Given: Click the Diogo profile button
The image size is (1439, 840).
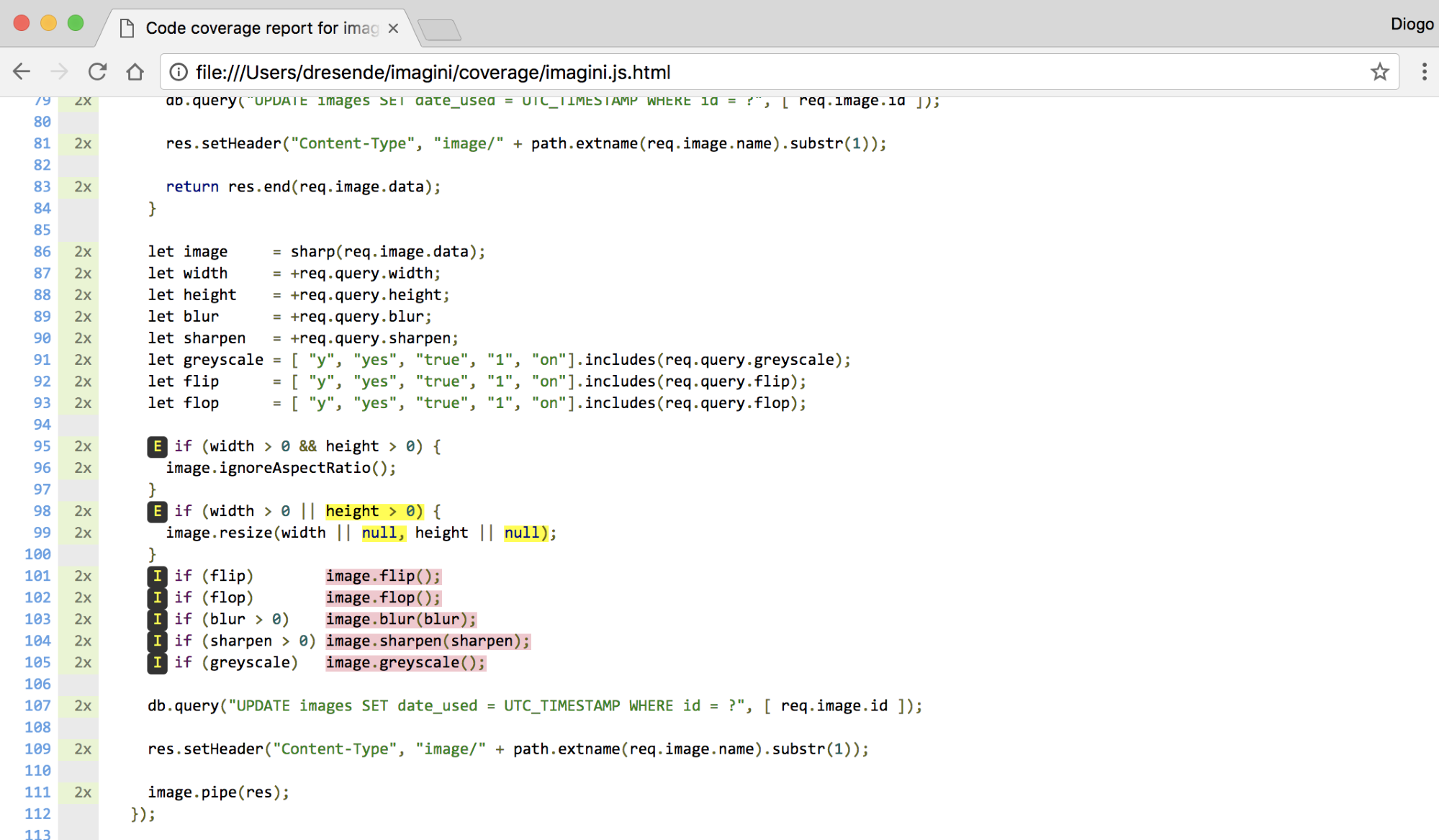Looking at the screenshot, I should coord(1411,24).
